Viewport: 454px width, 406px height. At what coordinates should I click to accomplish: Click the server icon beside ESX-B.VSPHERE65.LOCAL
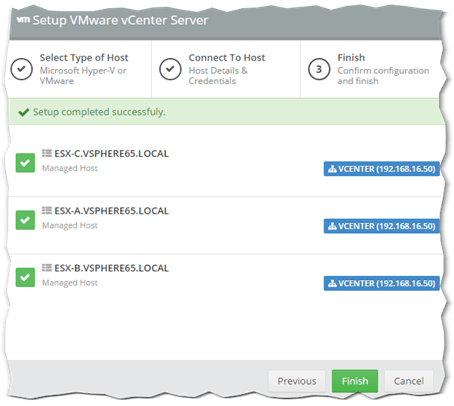tap(47, 267)
